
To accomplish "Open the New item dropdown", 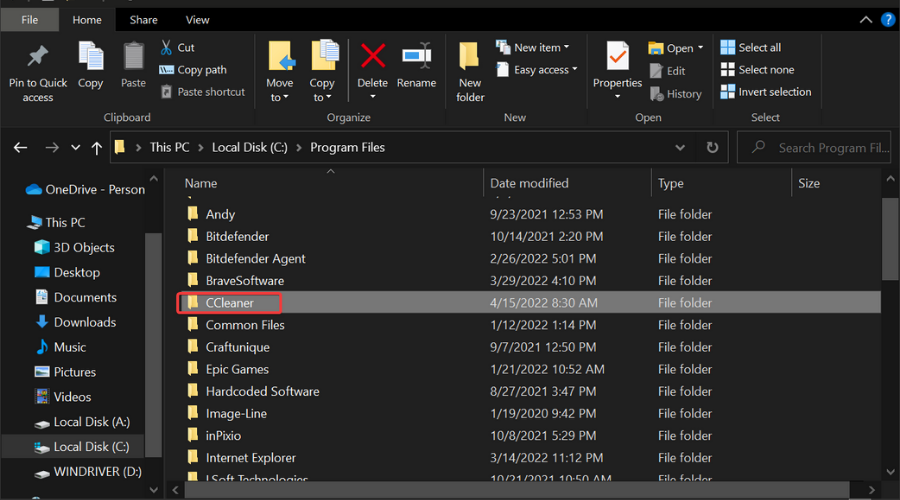I will (x=533, y=48).
